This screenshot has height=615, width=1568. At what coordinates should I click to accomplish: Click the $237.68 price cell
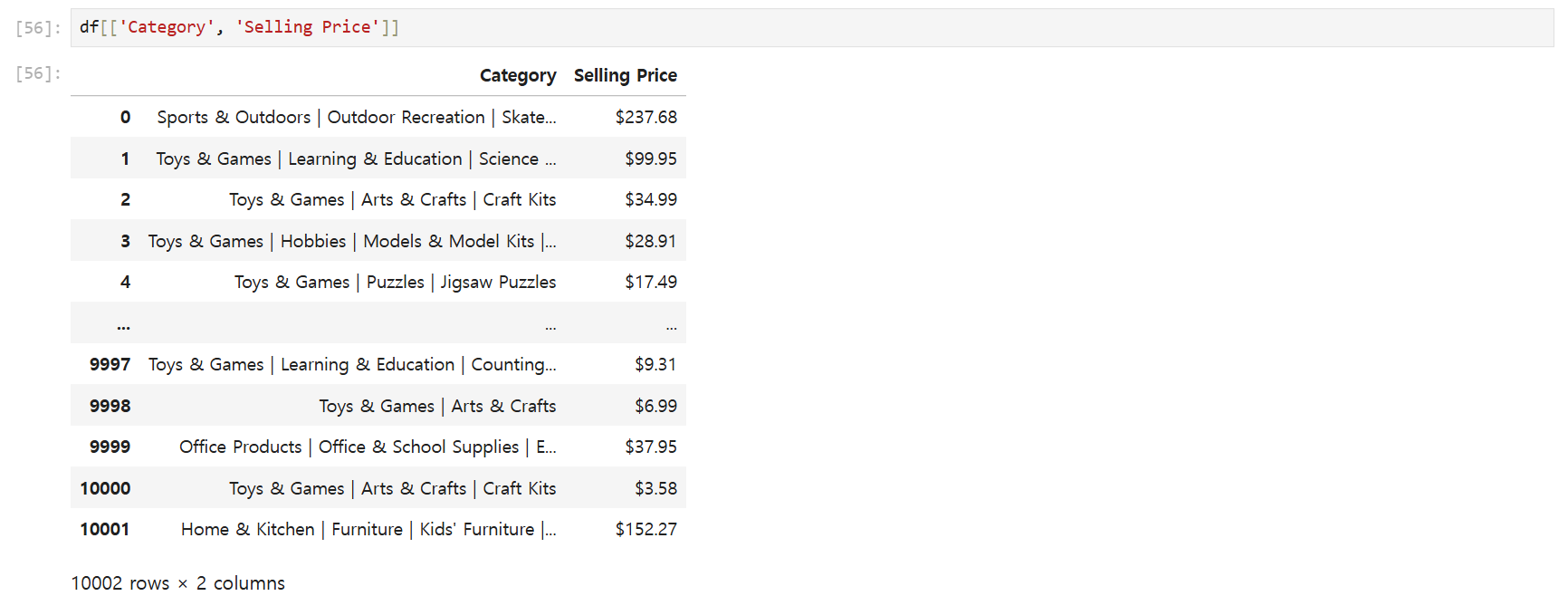(x=645, y=117)
